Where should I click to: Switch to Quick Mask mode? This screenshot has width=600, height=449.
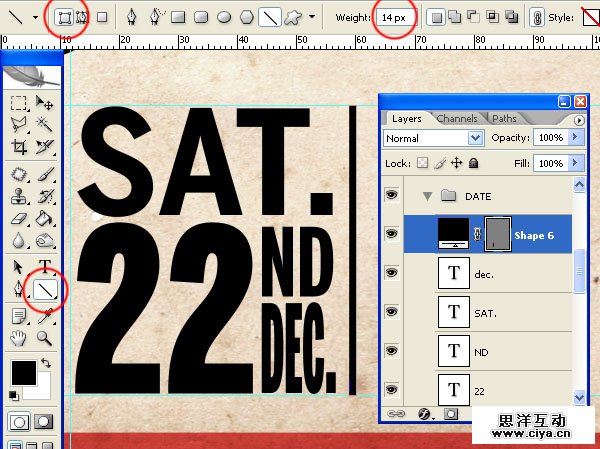coord(43,422)
